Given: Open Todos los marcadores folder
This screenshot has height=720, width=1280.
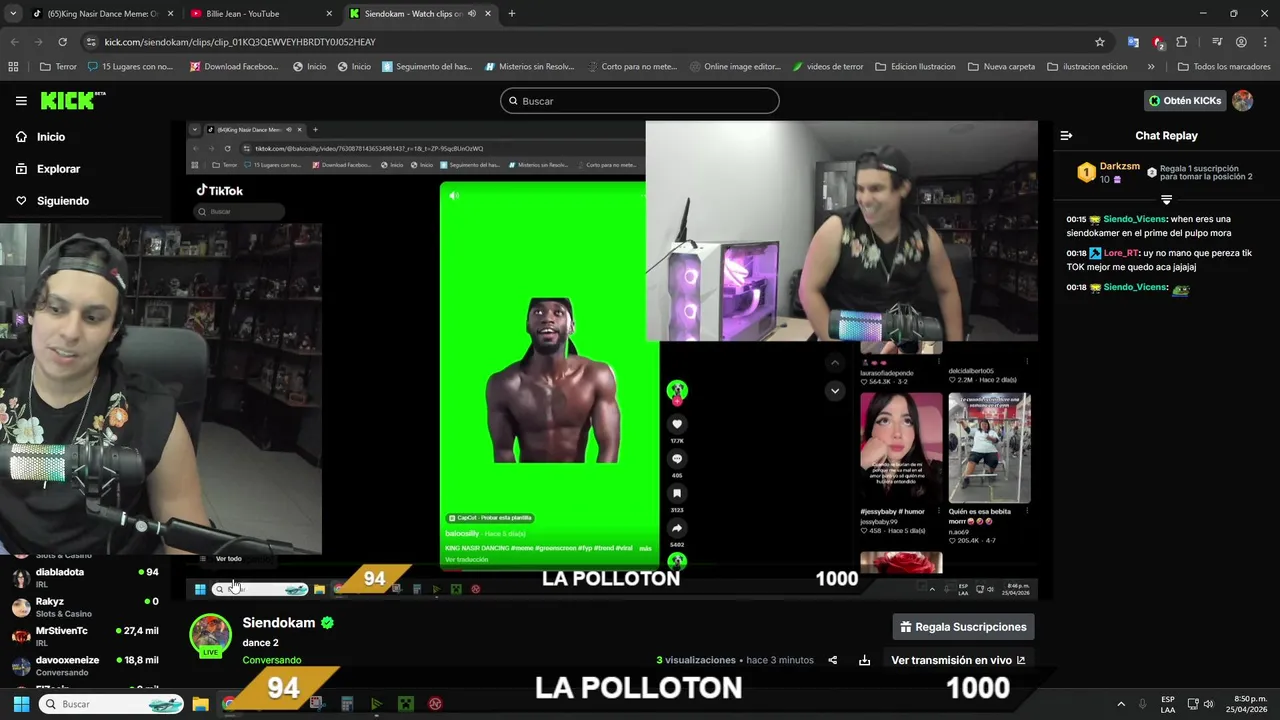Looking at the screenshot, I should (x=1224, y=67).
